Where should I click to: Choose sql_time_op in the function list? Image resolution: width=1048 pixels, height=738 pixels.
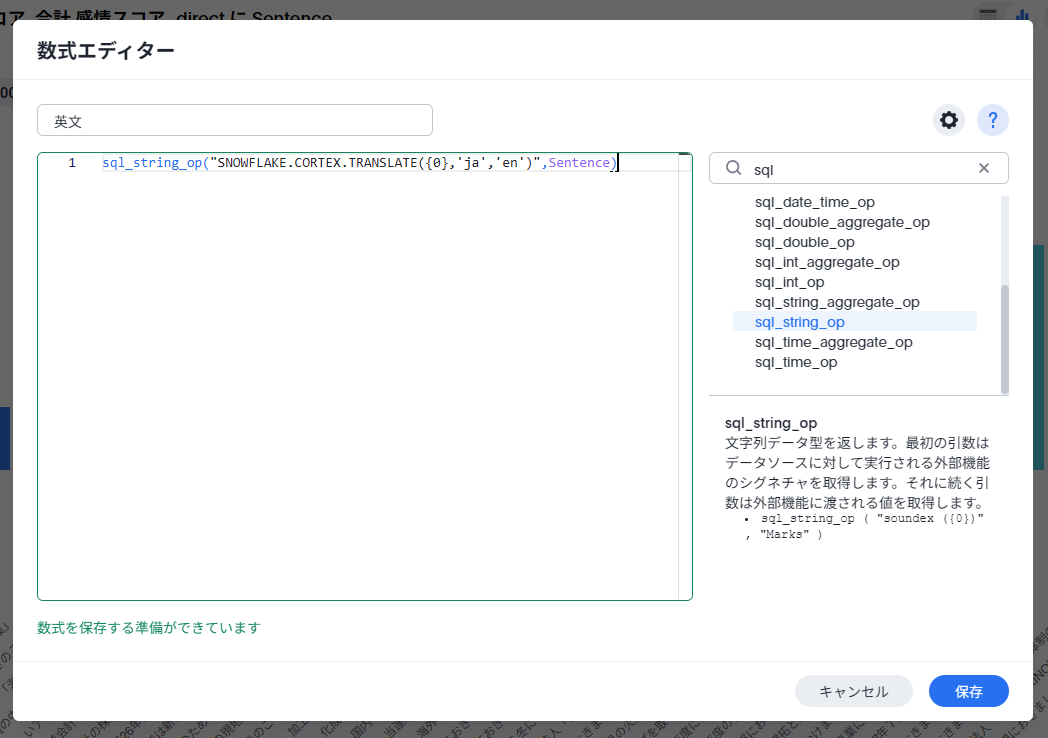(795, 362)
